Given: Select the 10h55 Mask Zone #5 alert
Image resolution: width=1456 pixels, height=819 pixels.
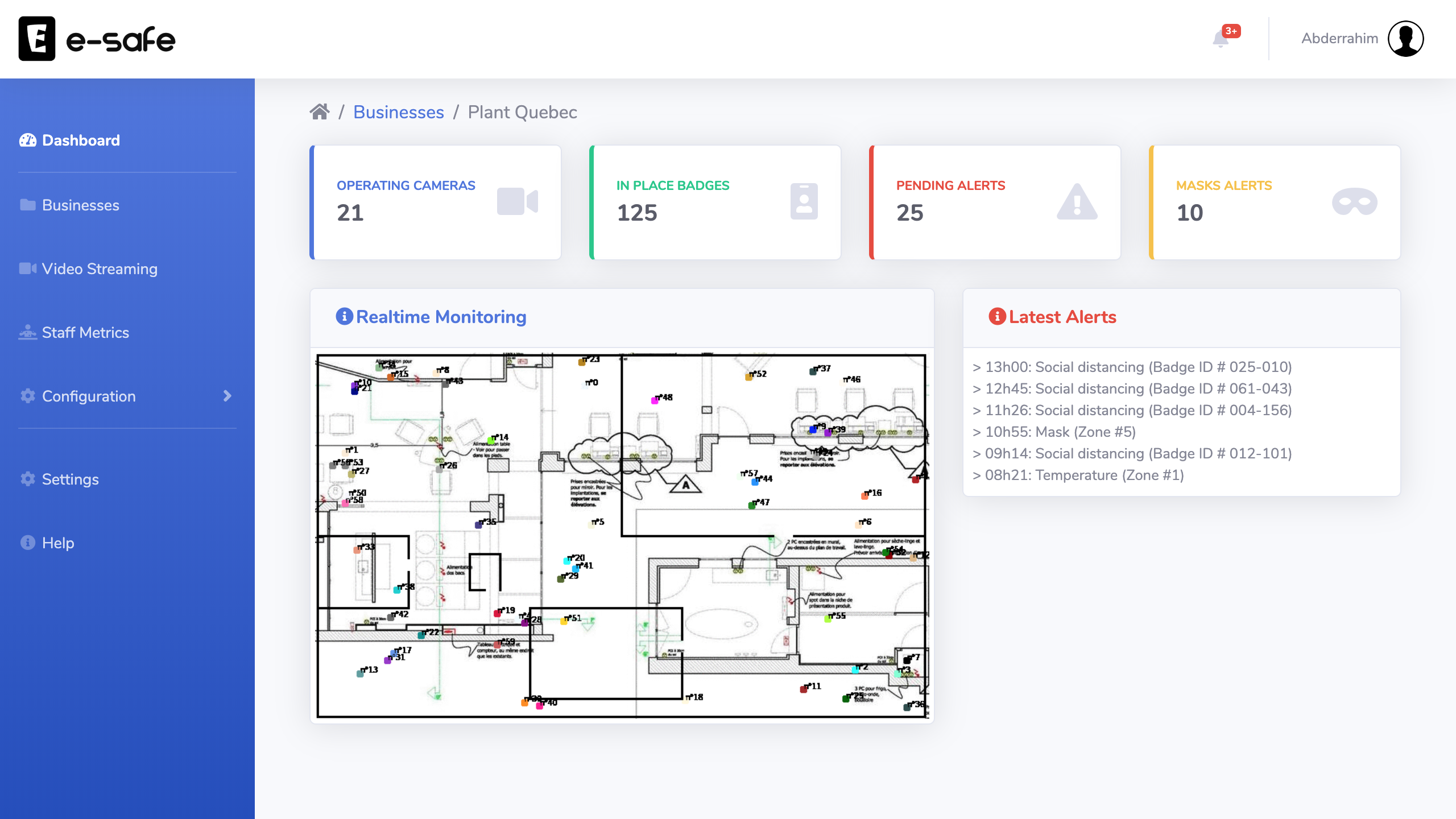Looking at the screenshot, I should point(1054,432).
